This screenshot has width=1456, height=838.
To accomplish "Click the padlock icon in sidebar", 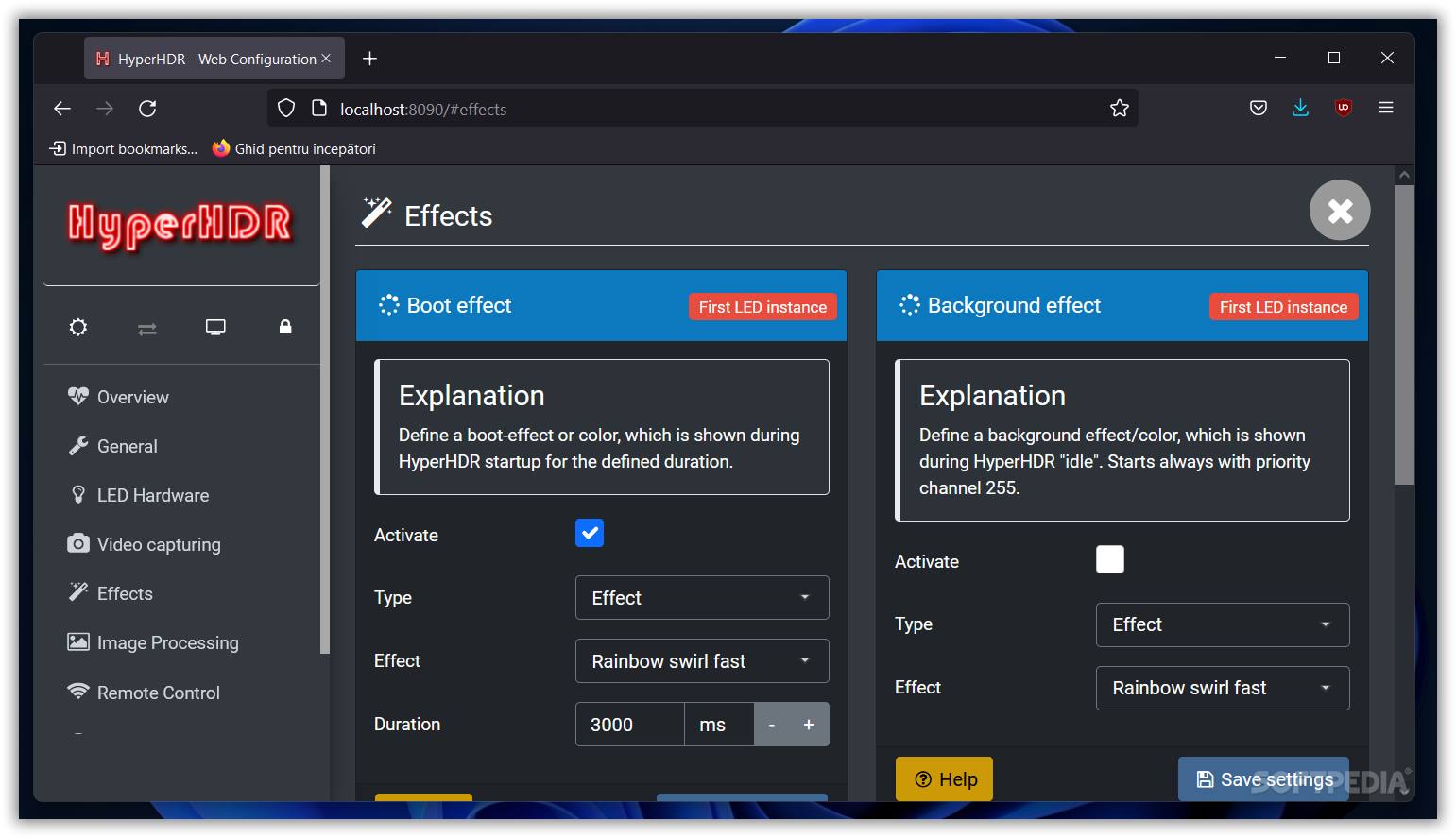I will pyautogui.click(x=285, y=327).
